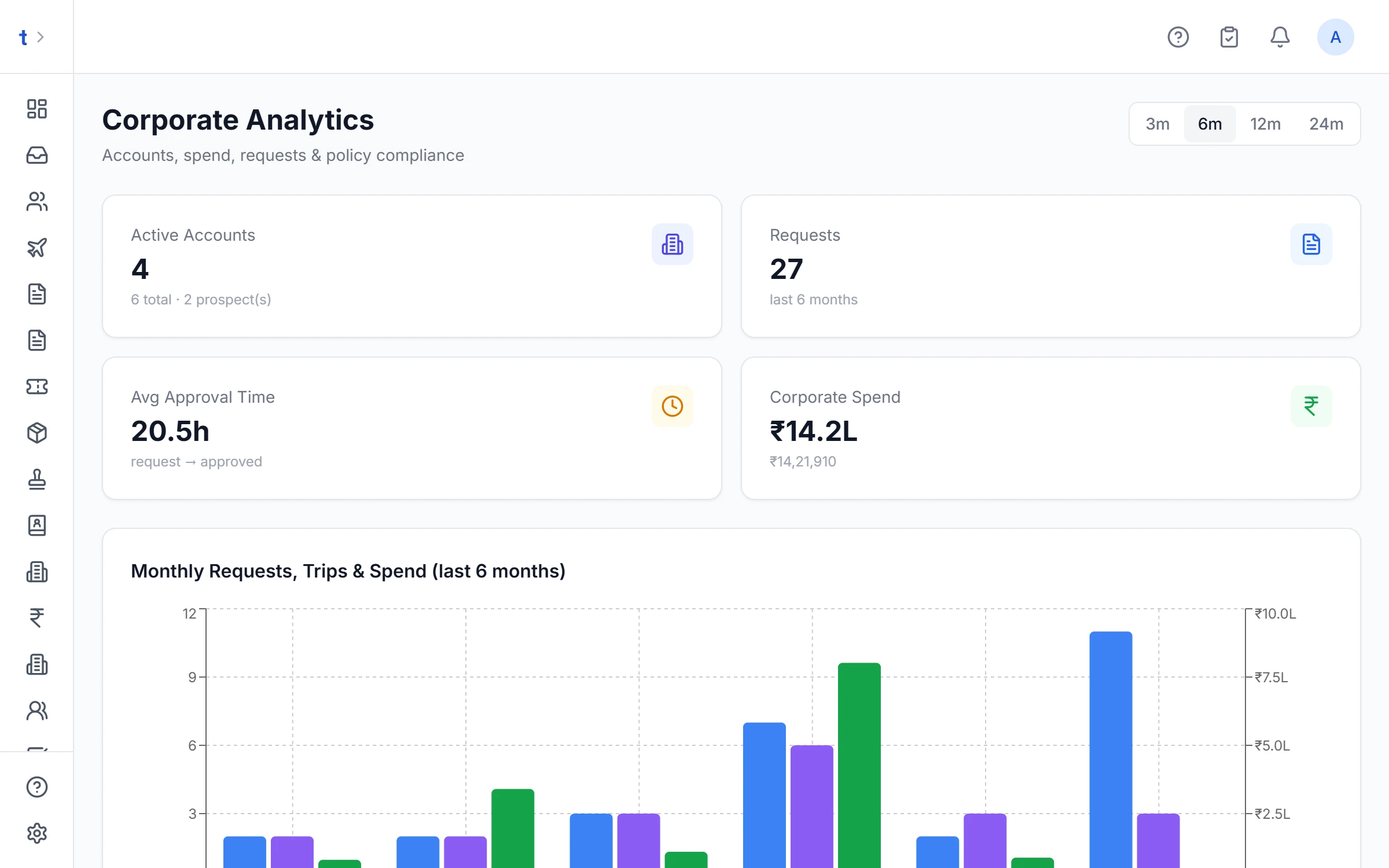The width and height of the screenshot is (1389, 868).
Task: Open the ticket icon in sidebar
Action: click(37, 387)
